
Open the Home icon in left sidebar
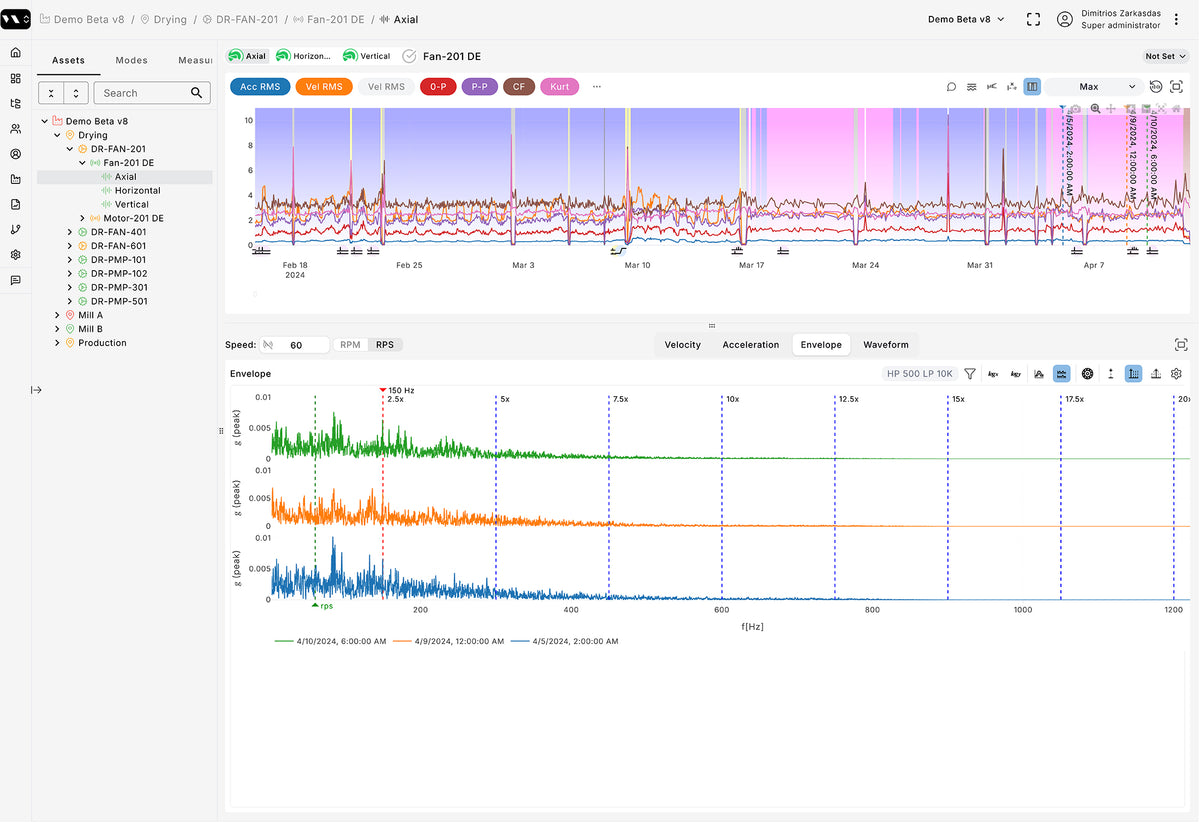pyautogui.click(x=15, y=53)
